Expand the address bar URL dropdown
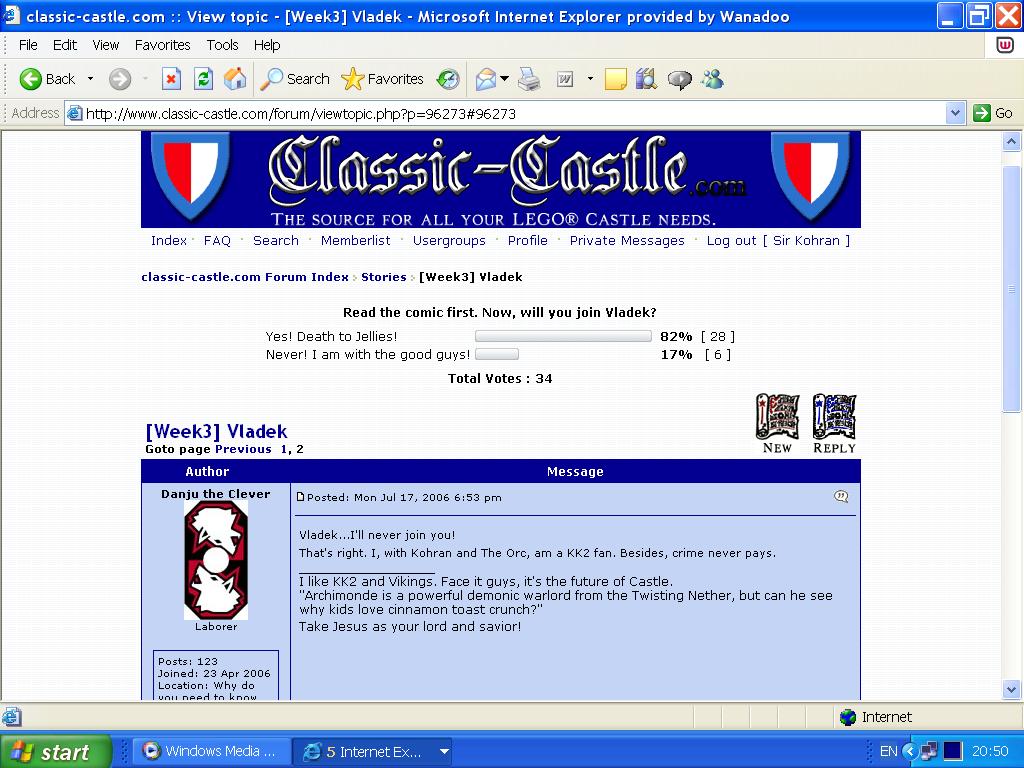1024x768 pixels. pos(955,113)
